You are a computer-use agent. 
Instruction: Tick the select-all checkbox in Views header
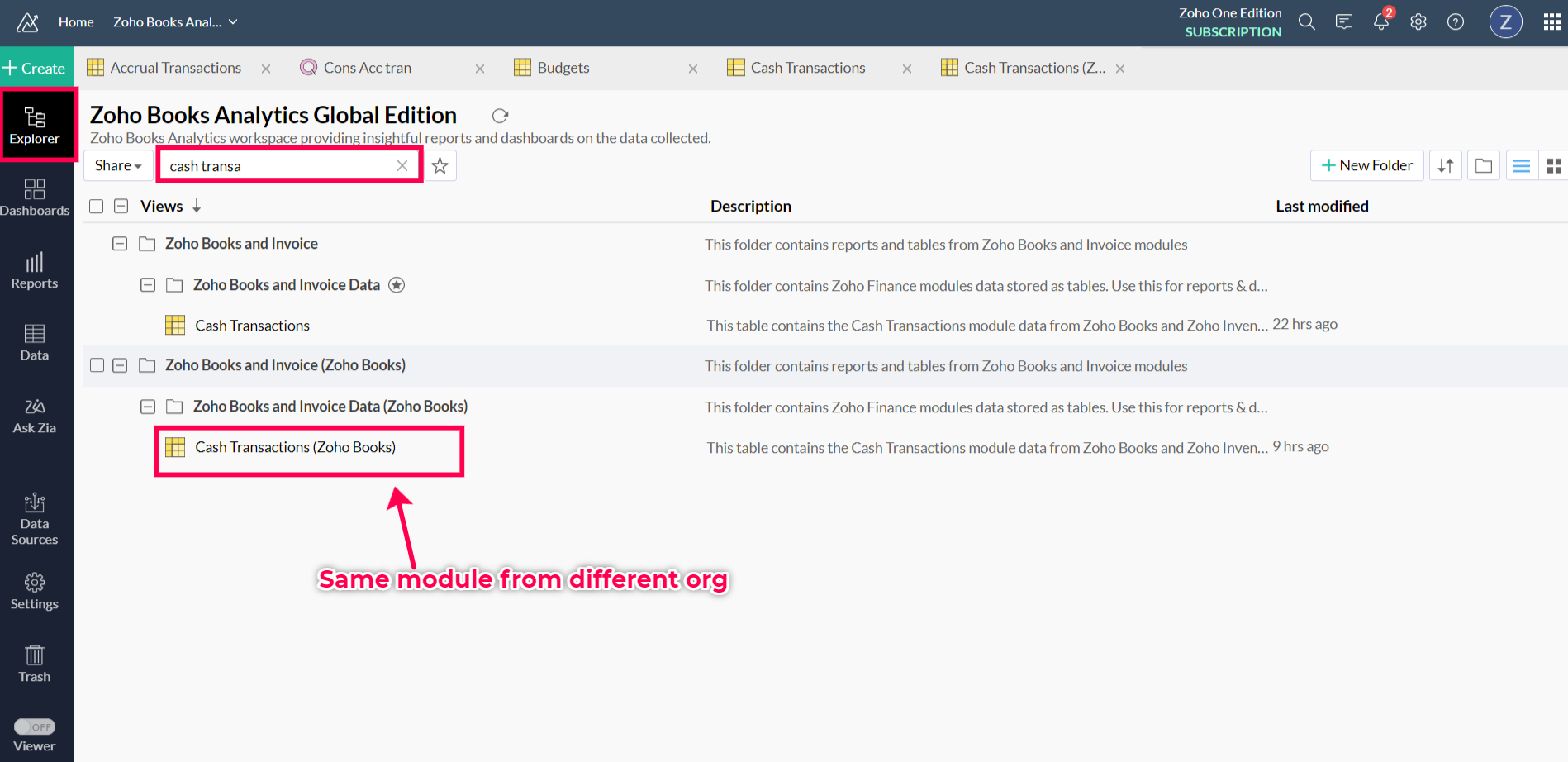click(97, 207)
